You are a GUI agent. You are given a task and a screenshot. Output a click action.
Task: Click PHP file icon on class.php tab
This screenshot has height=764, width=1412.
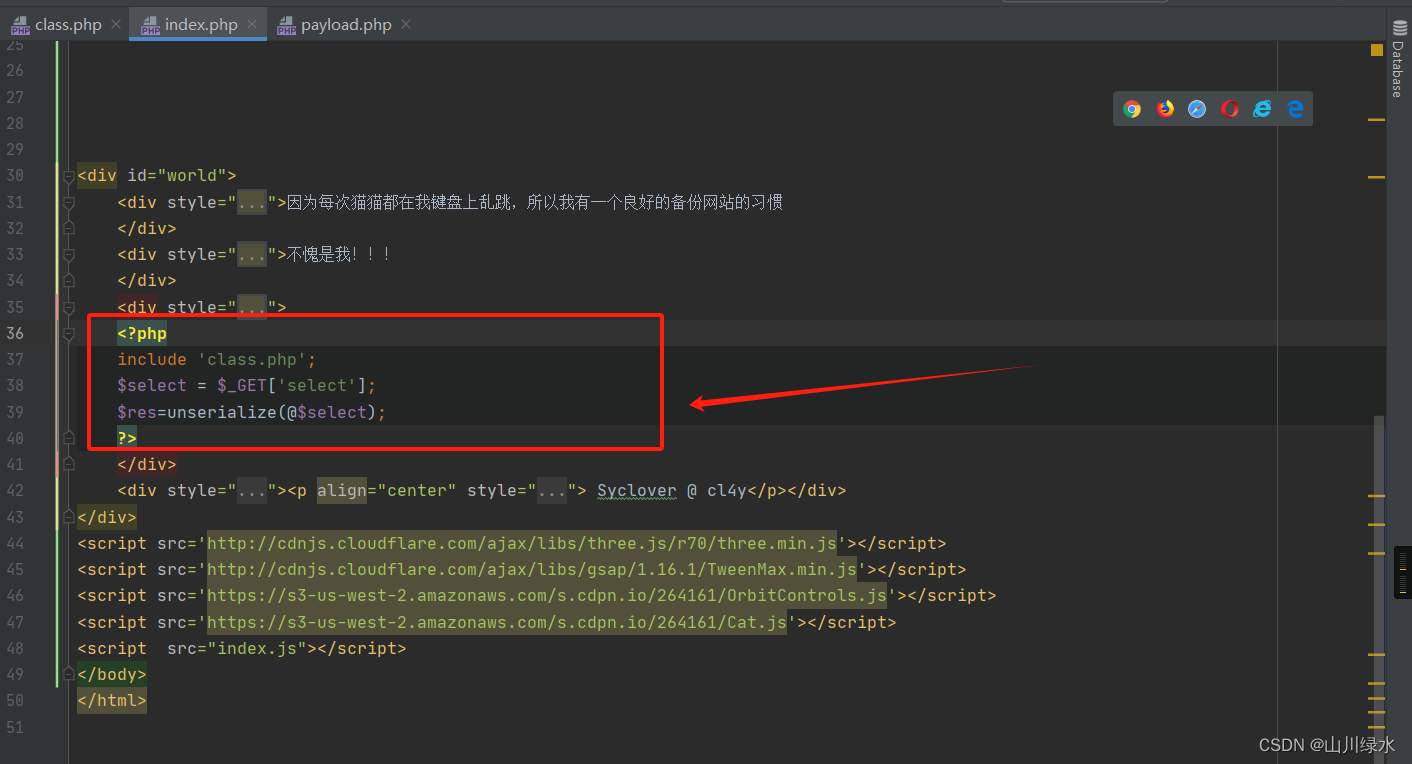point(20,25)
